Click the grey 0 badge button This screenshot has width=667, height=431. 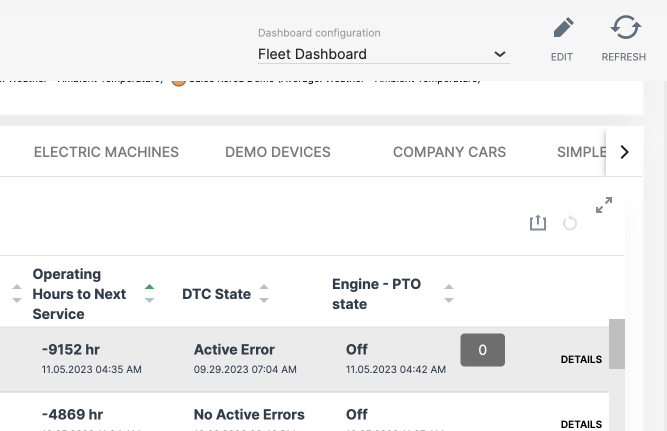[482, 350]
